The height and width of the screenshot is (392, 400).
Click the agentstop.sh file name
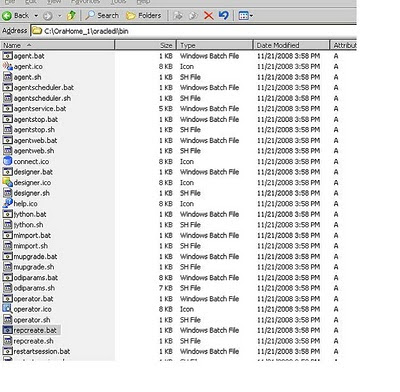(34, 130)
